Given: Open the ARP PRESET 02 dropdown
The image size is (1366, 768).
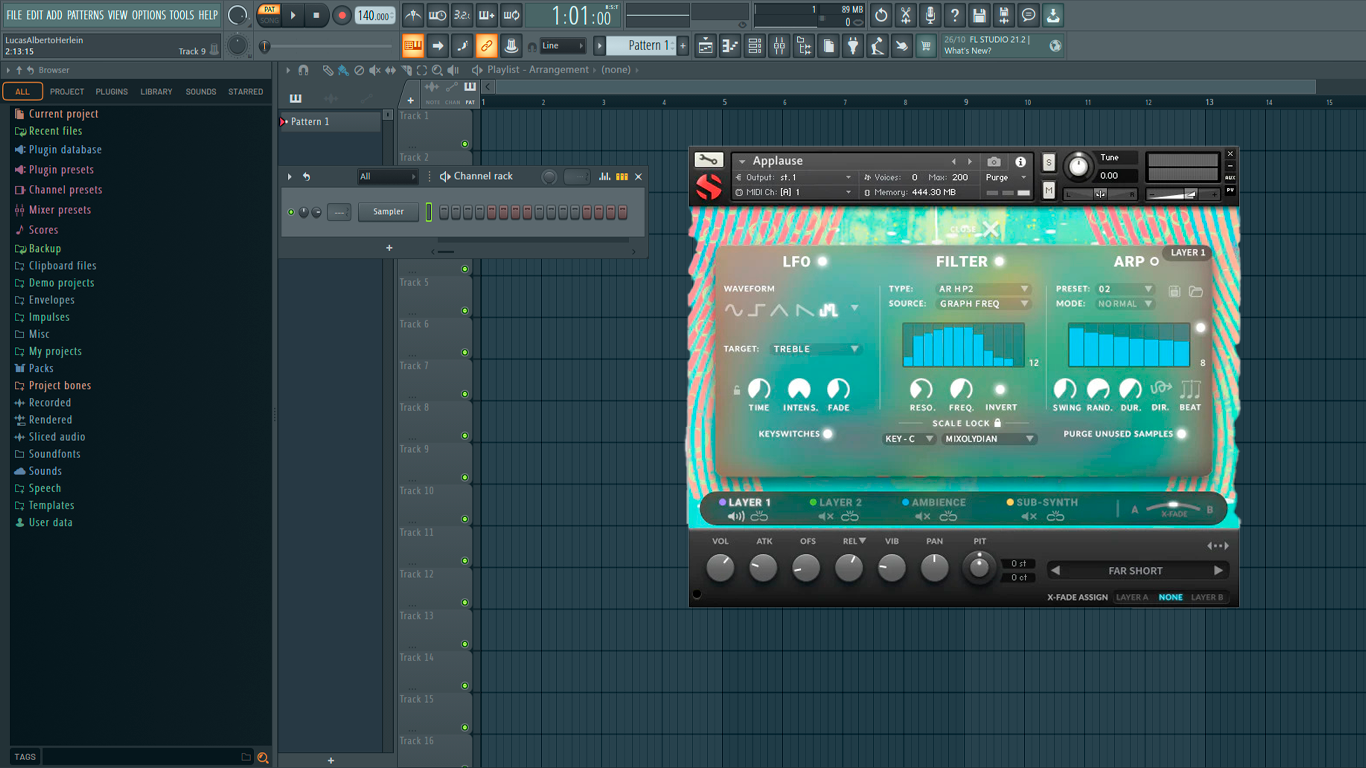Looking at the screenshot, I should [1125, 289].
